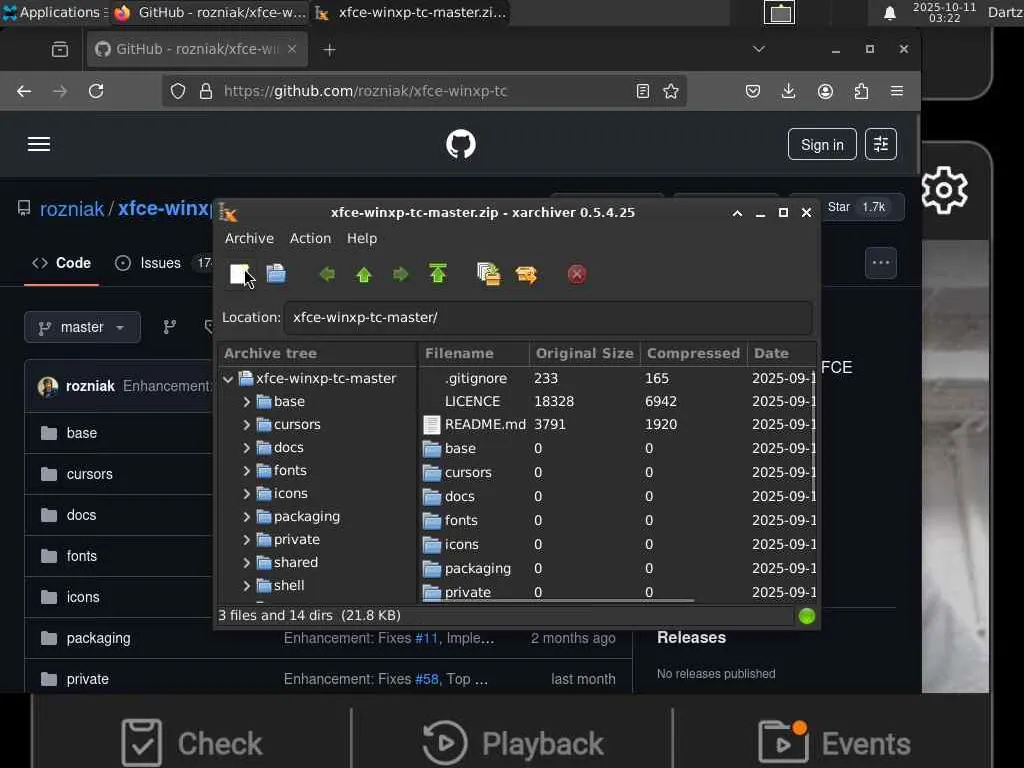1024x768 pixels.
Task: Switch to xfce-winxp-tc-master.zip taskbar item
Action: [x=411, y=12]
